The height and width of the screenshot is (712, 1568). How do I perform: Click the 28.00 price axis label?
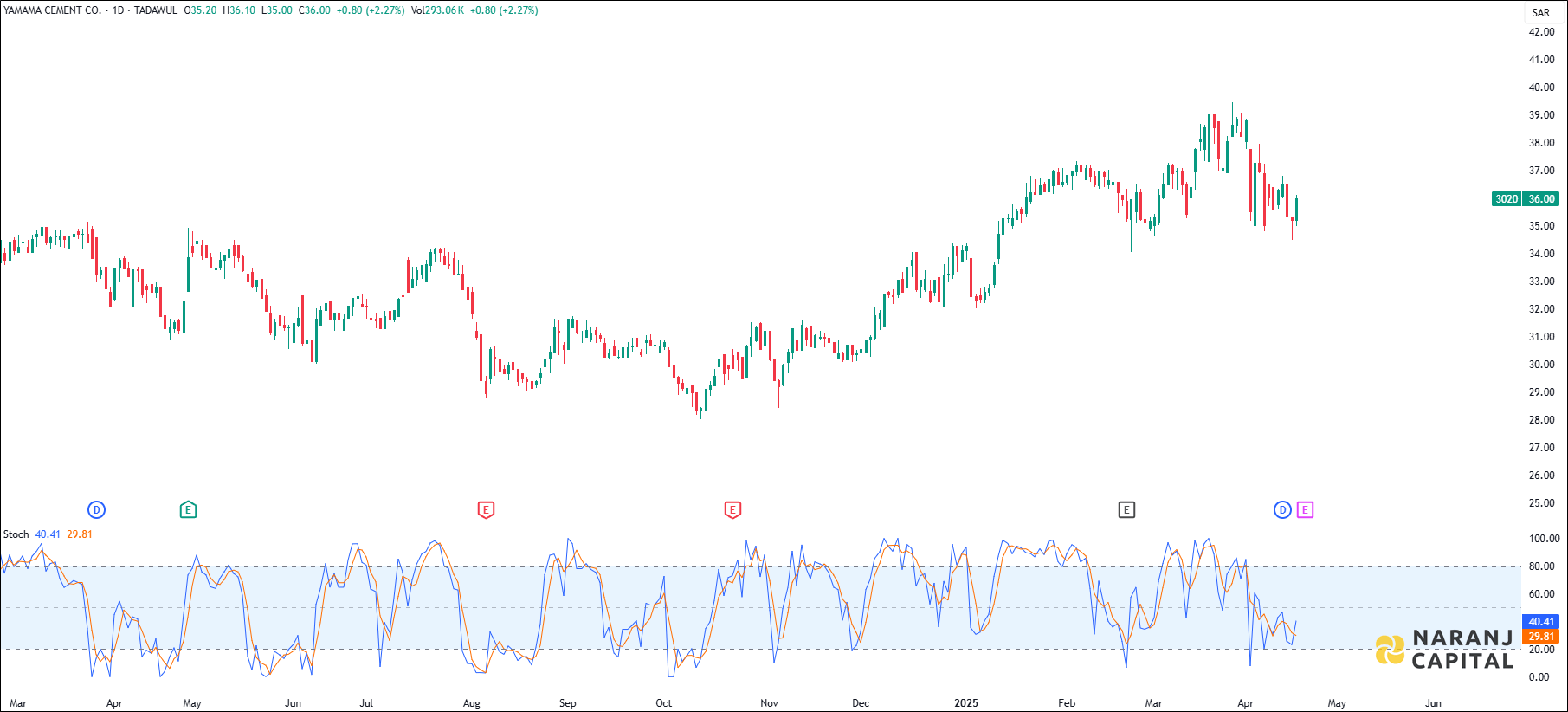tap(1541, 420)
